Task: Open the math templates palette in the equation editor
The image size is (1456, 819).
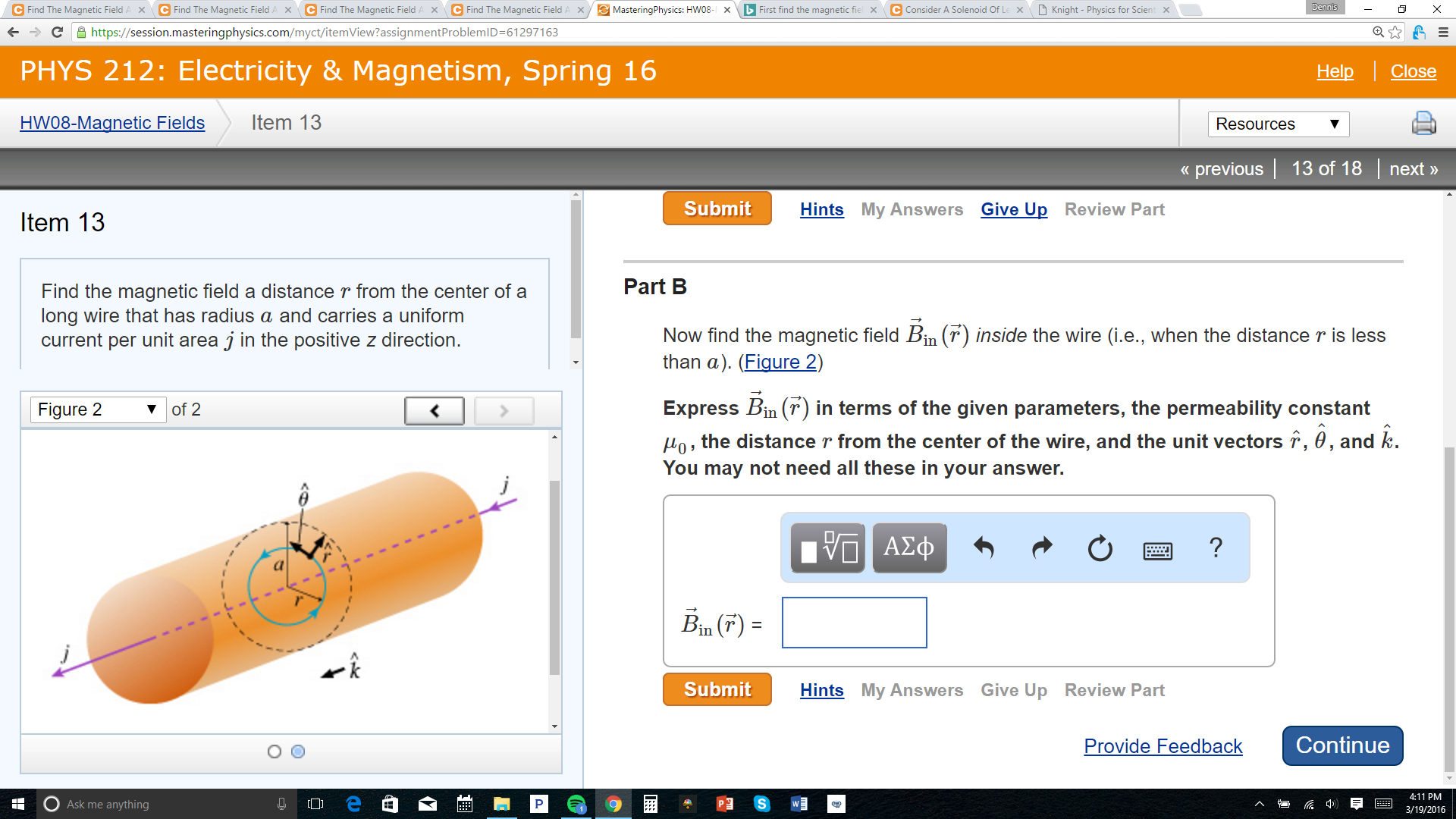Action: pos(827,548)
